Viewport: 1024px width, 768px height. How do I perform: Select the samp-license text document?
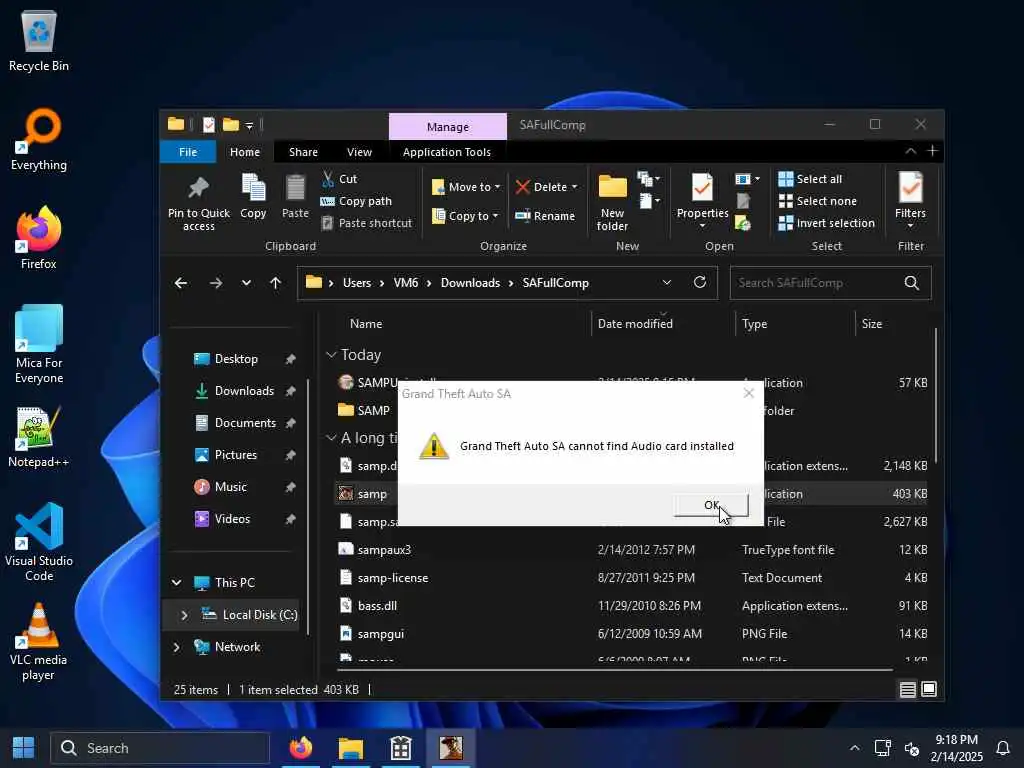tap(392, 578)
